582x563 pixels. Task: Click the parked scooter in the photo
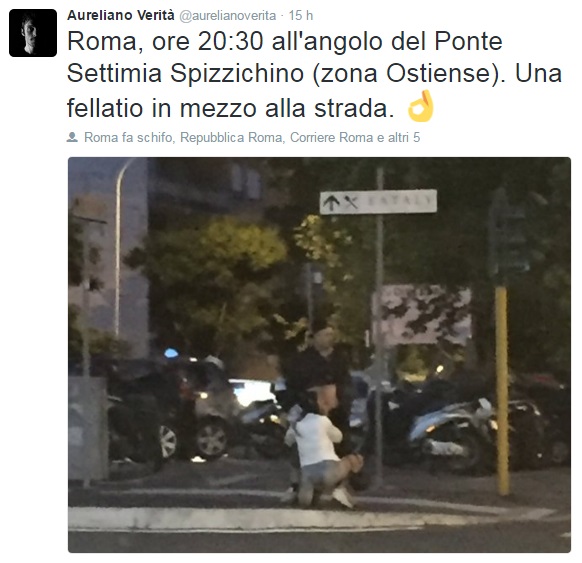[x=449, y=434]
